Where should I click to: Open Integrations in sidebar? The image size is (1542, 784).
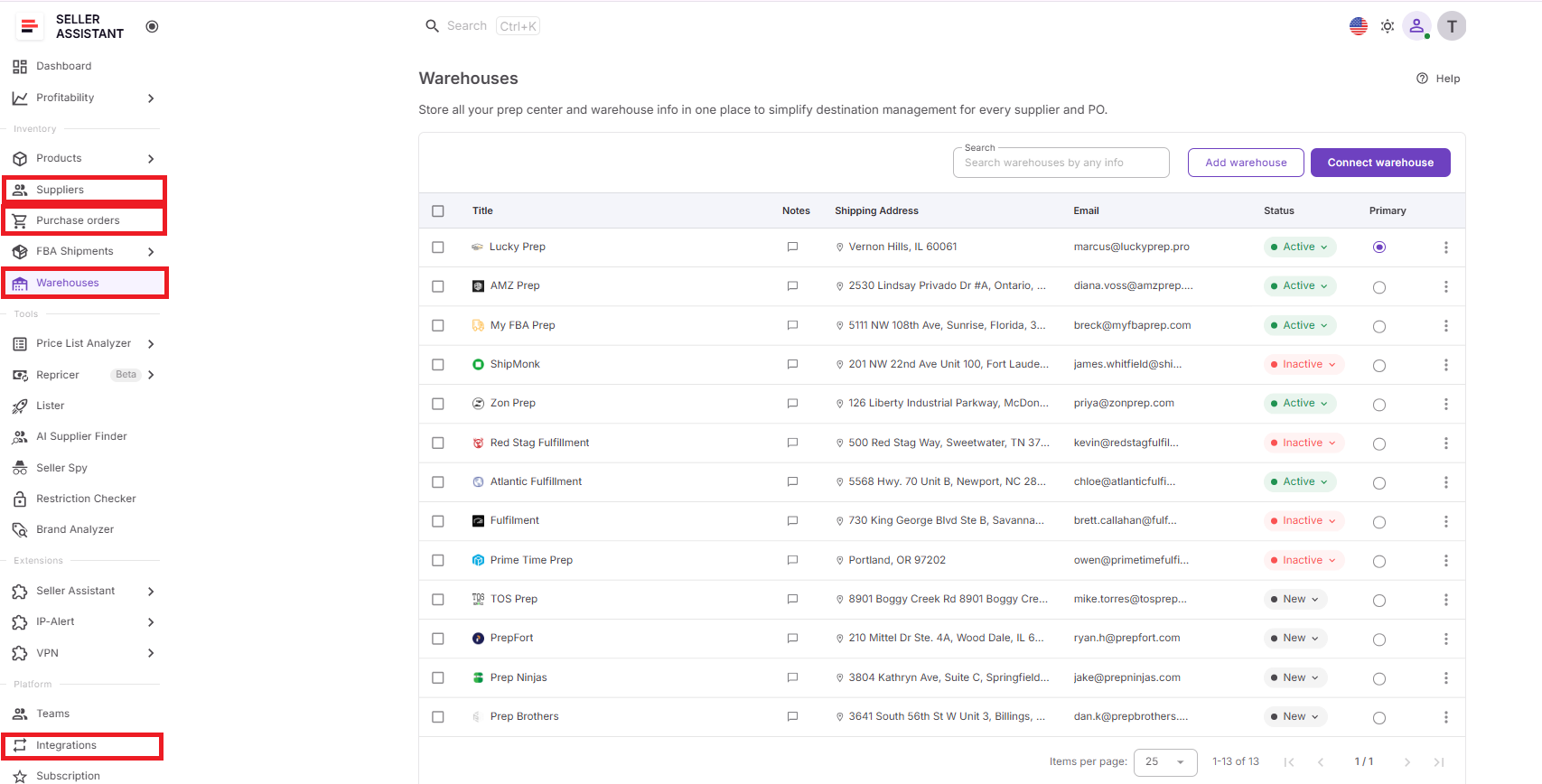82,745
